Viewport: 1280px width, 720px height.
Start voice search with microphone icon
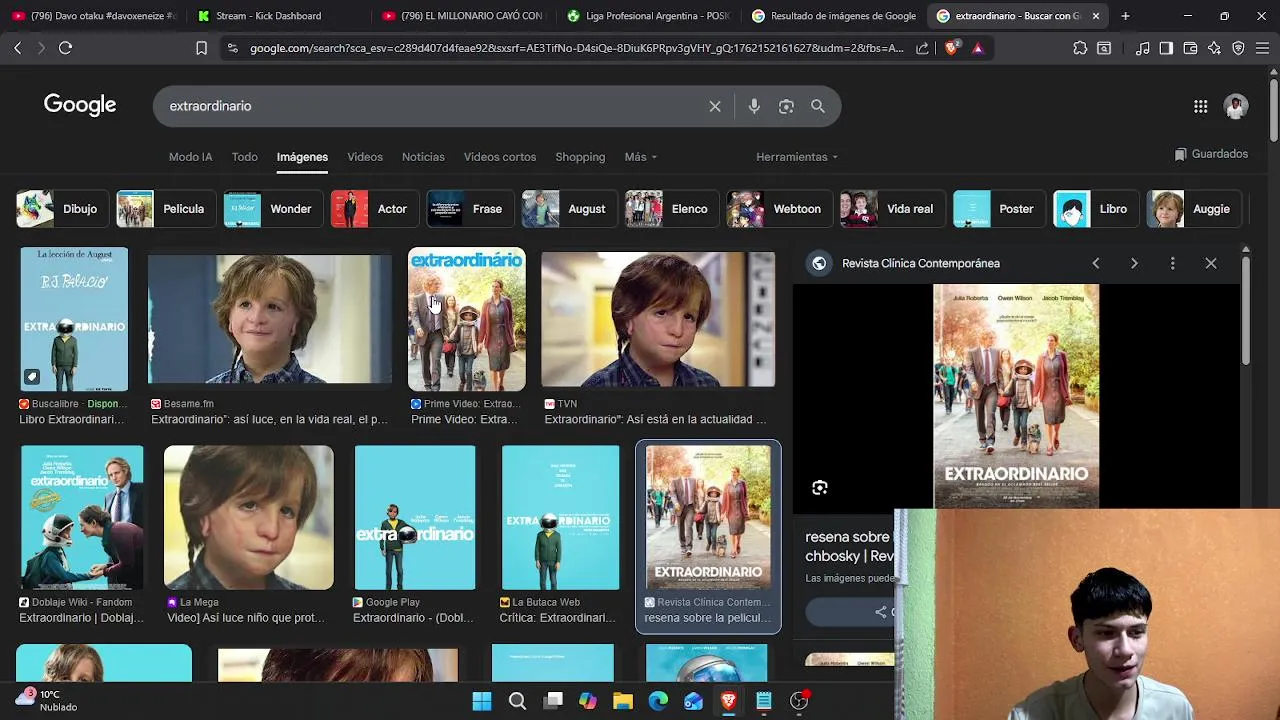(x=754, y=106)
